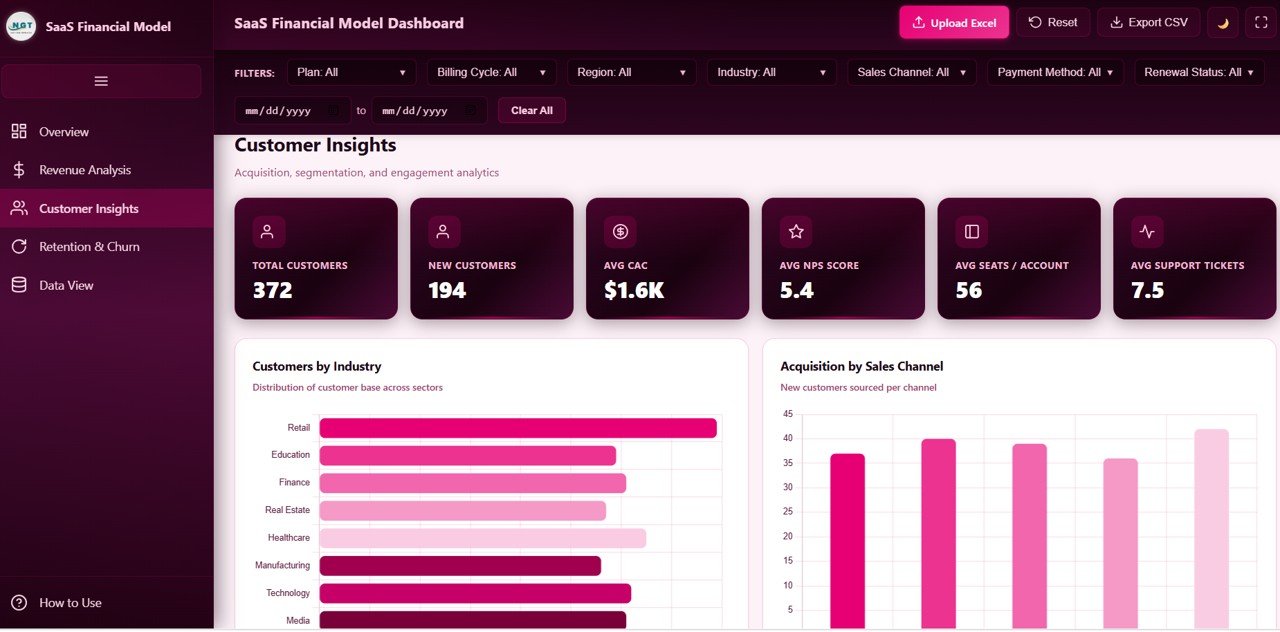Click the Upload Excel button
This screenshot has width=1280, height=632.
tap(953, 22)
